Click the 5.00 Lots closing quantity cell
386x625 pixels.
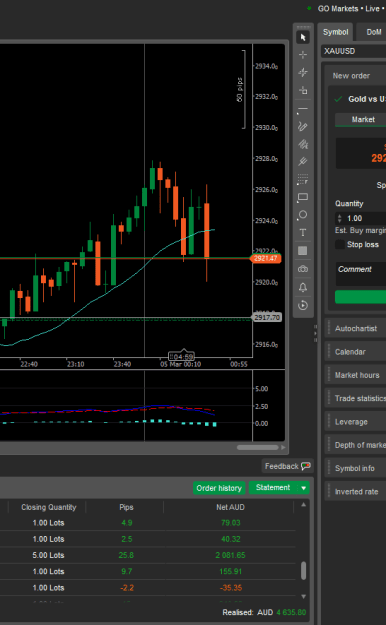tap(48, 555)
